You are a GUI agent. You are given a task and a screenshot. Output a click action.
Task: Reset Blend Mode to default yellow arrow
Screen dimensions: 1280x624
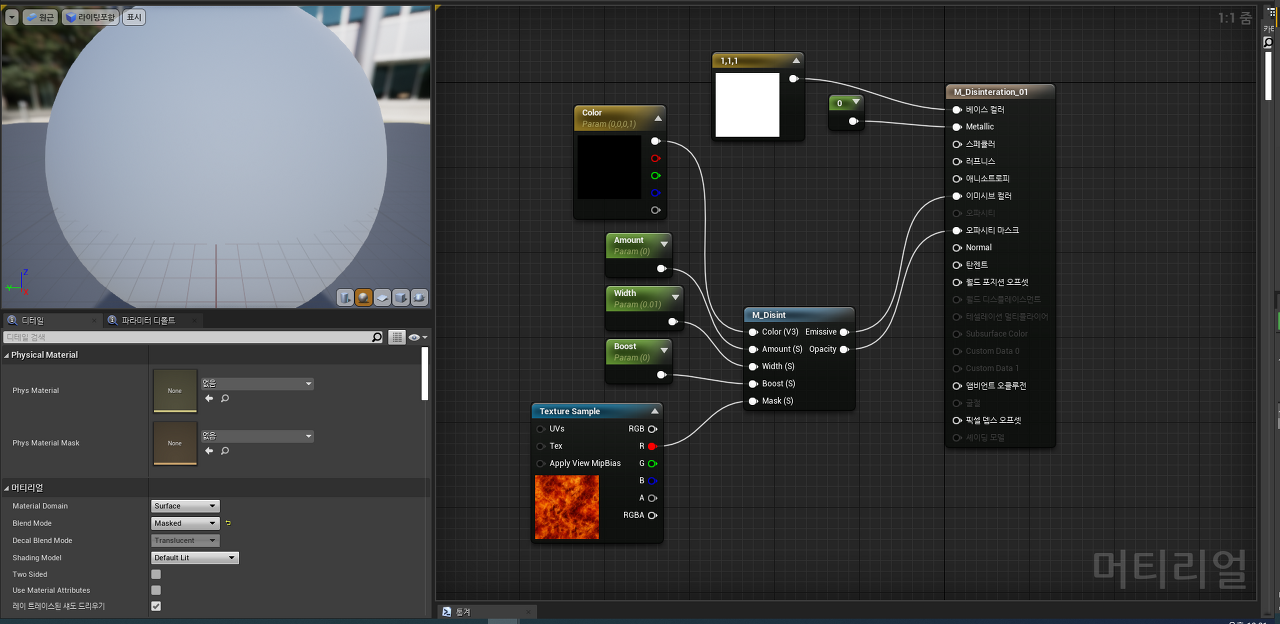coord(228,523)
